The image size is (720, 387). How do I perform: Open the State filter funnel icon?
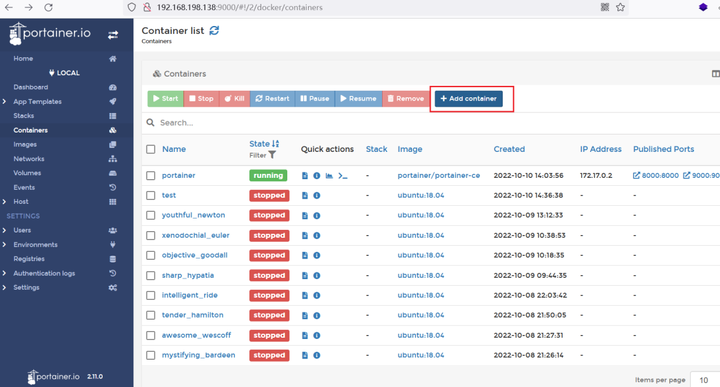click(272, 155)
